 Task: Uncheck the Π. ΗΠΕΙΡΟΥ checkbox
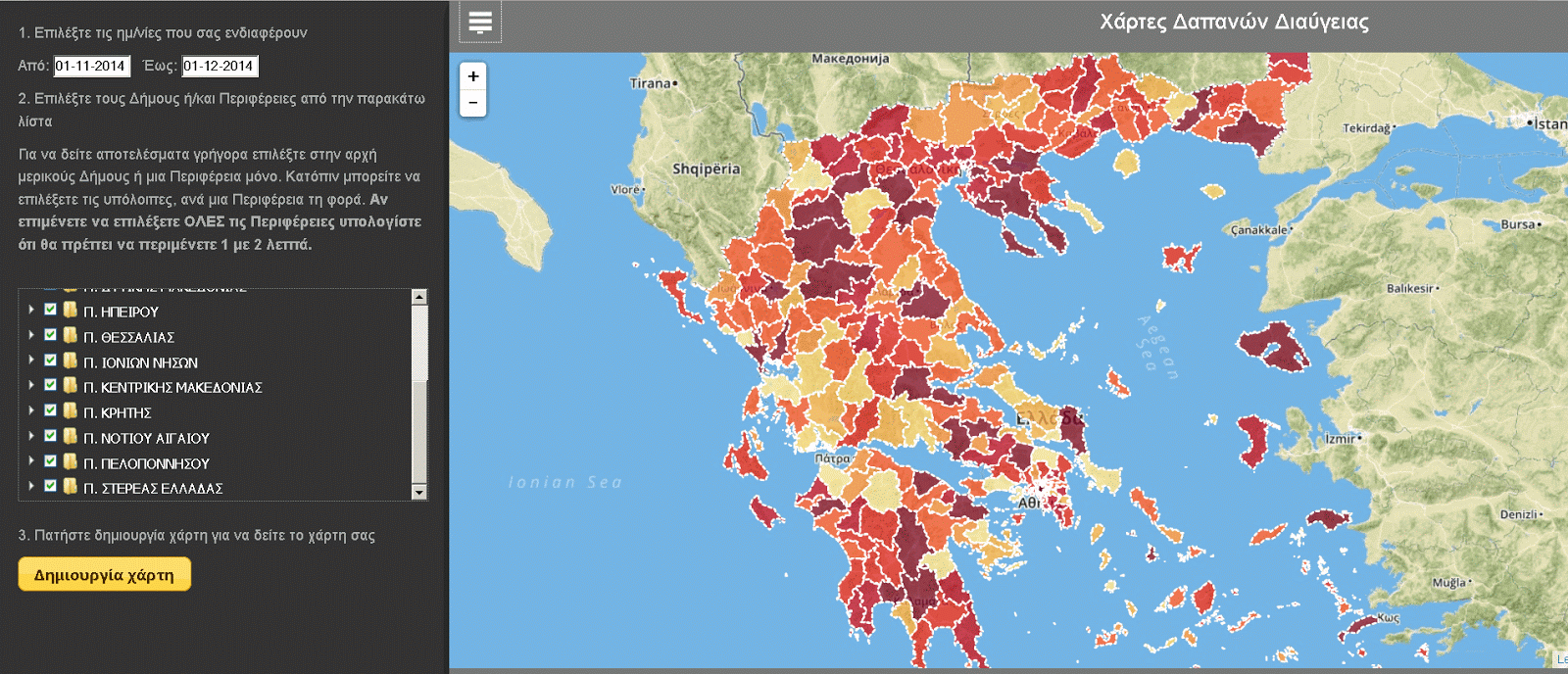coord(50,310)
